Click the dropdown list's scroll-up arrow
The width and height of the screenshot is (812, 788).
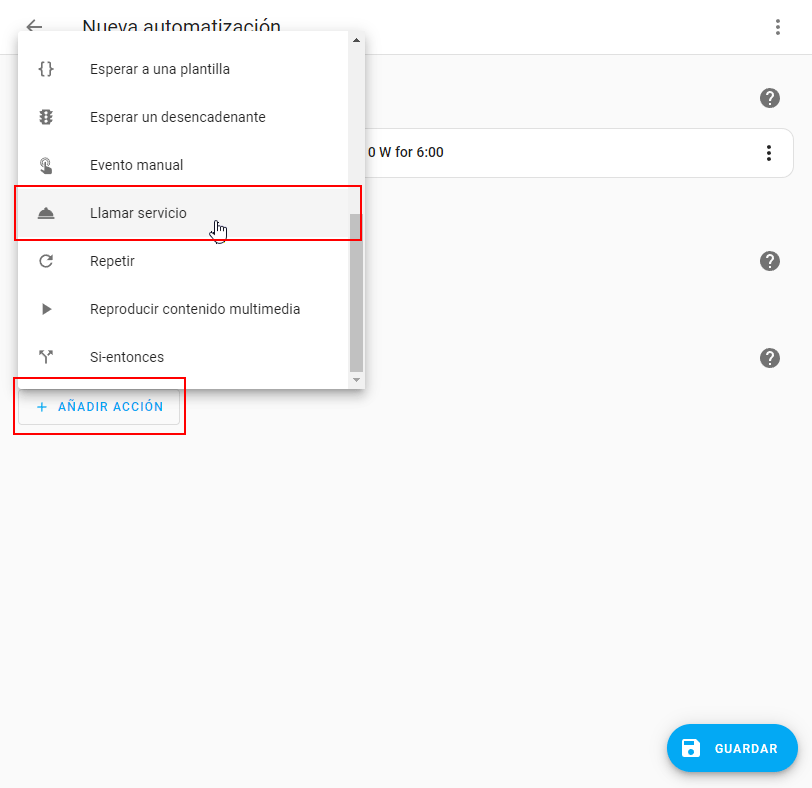[356, 40]
